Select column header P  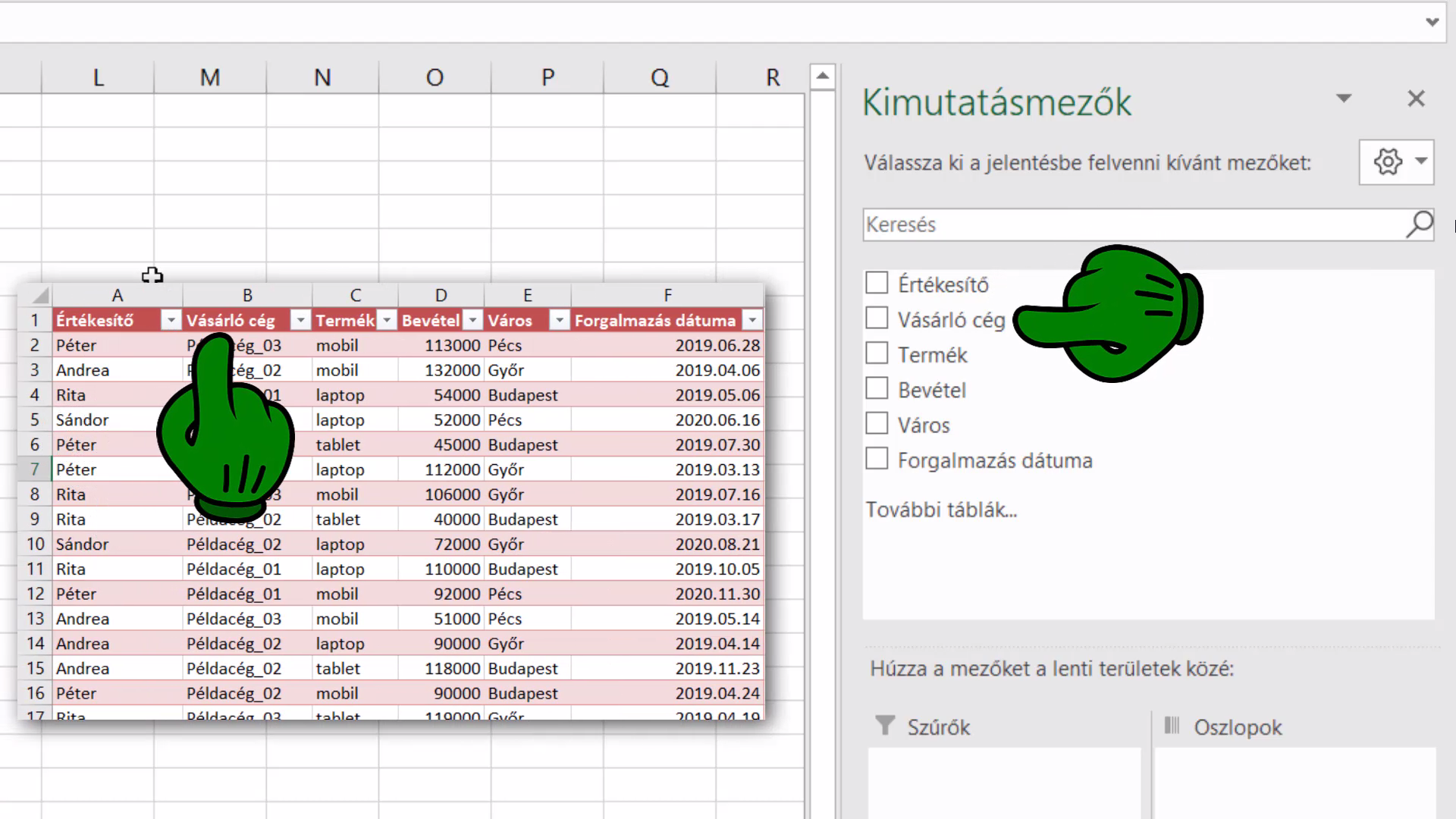tap(548, 77)
